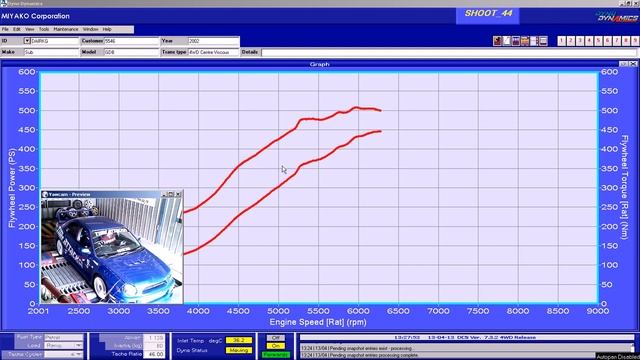Click the Customer number field

131,41
